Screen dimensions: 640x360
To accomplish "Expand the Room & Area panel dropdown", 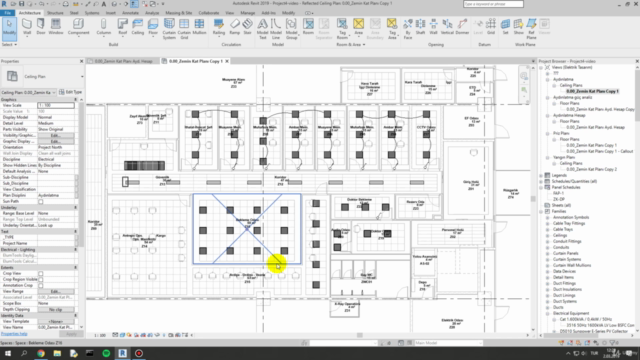I will 351,44.
